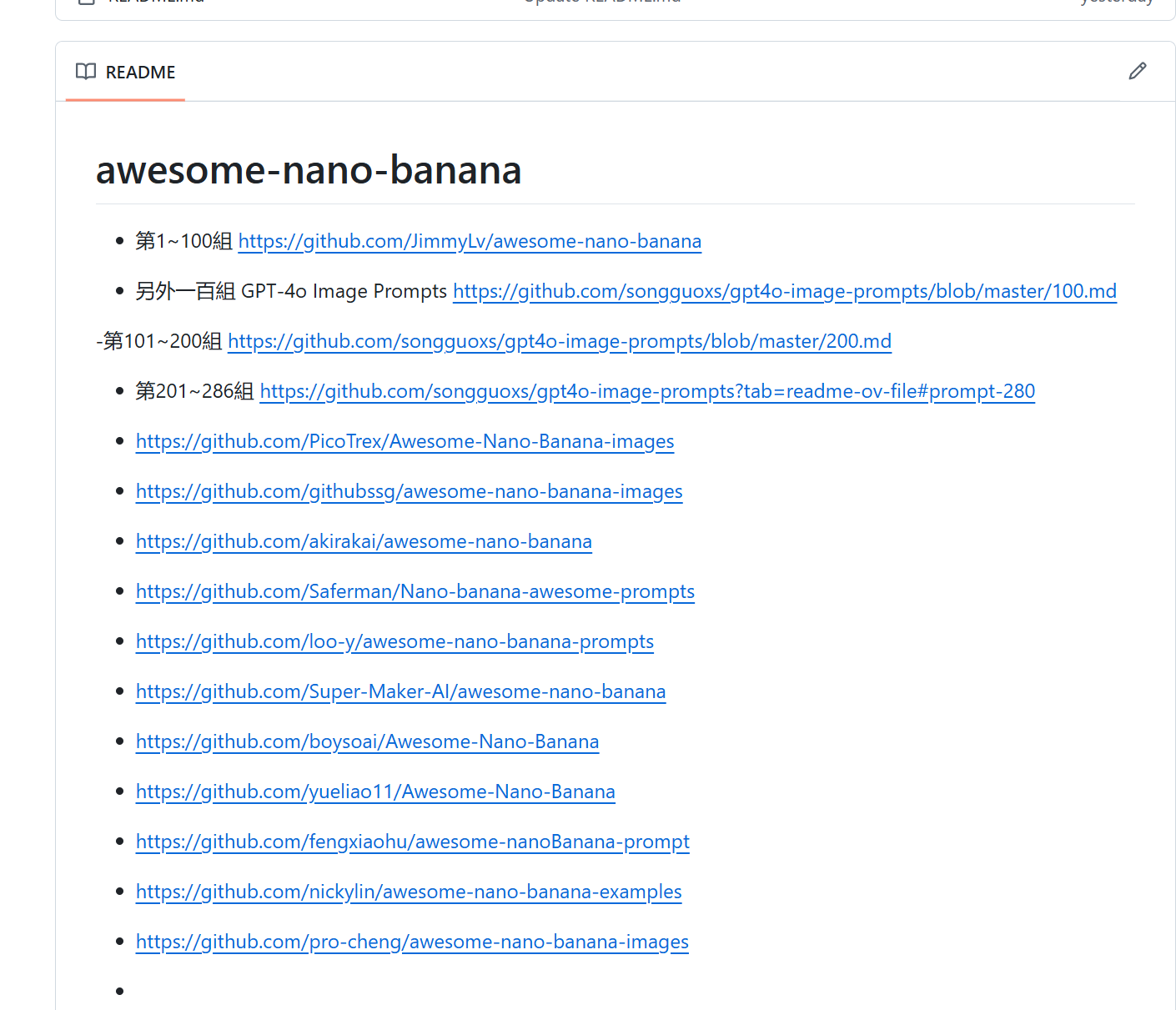The image size is (1176, 1010).
Task: Open loo-y awesome-nano-banana-prompts link
Action: coord(395,642)
